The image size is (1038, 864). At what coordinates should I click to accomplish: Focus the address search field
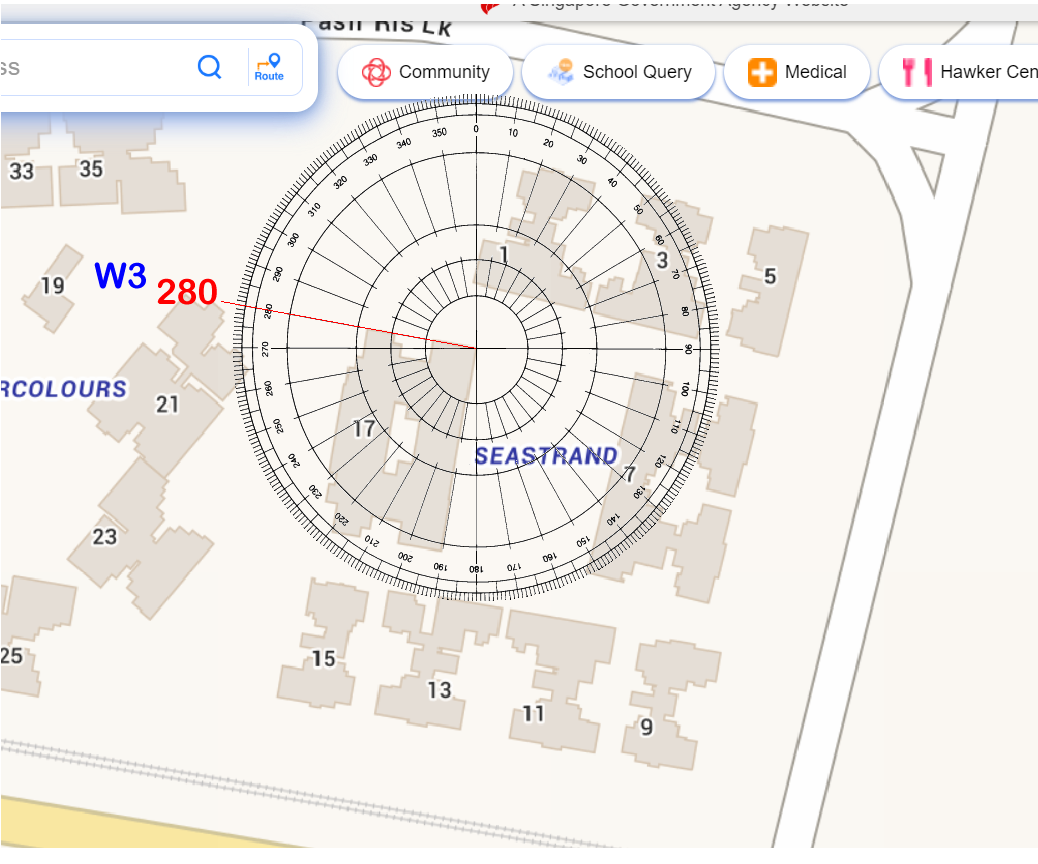point(90,68)
